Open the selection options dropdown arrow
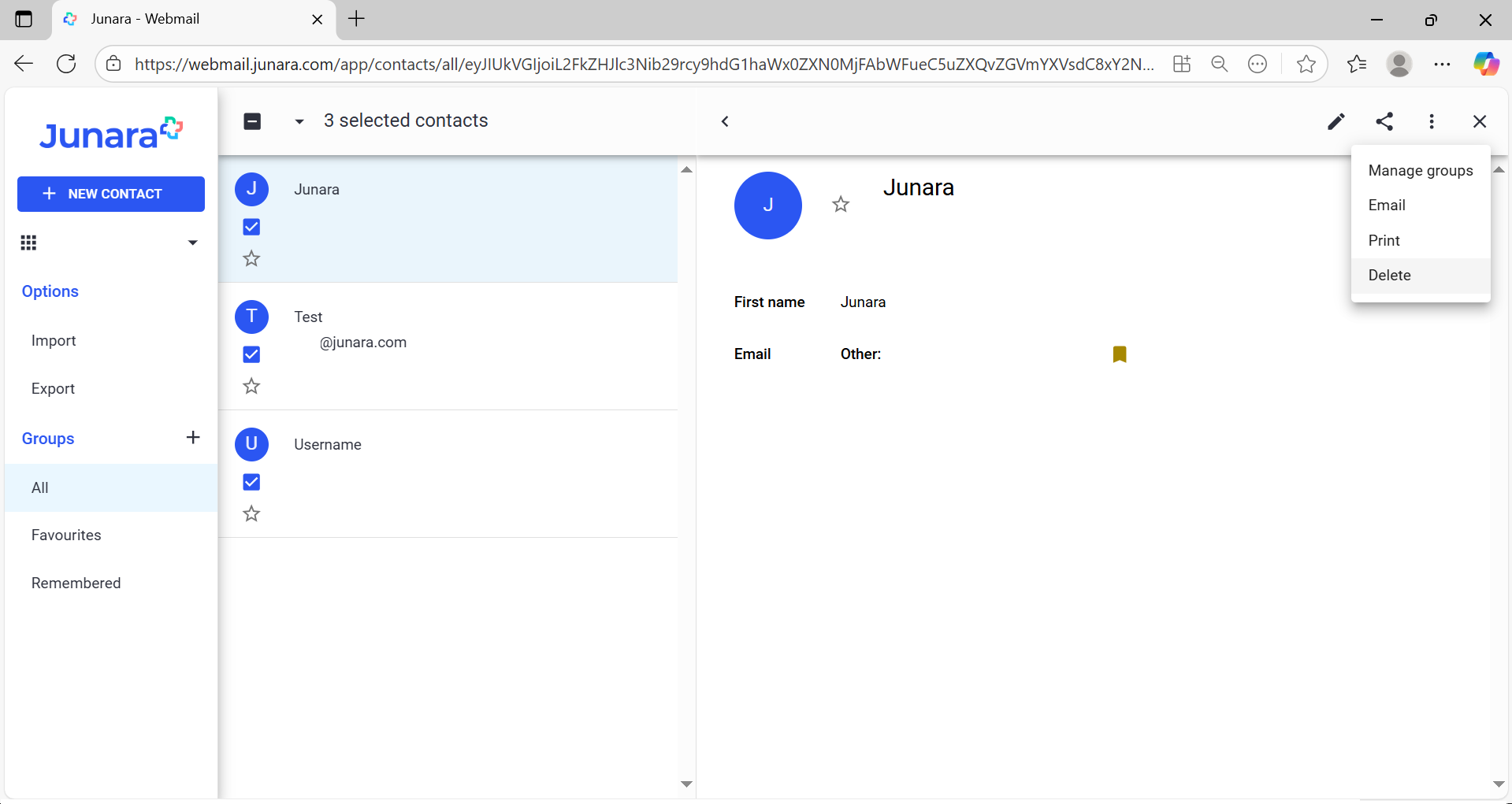1512x804 pixels. (x=299, y=121)
